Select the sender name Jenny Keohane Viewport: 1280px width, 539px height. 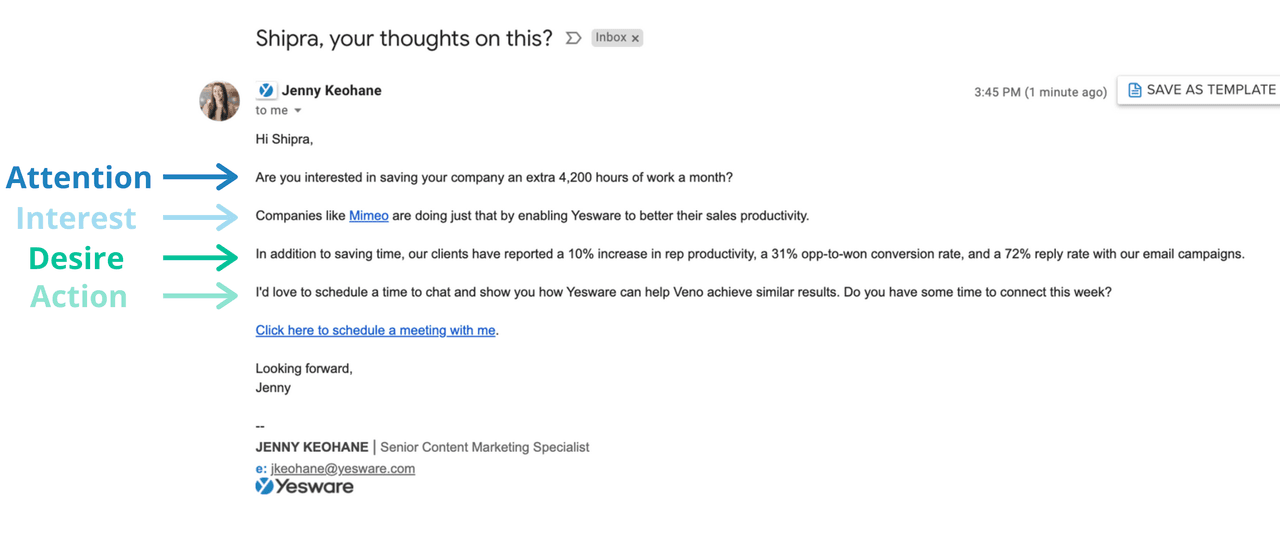tap(331, 90)
